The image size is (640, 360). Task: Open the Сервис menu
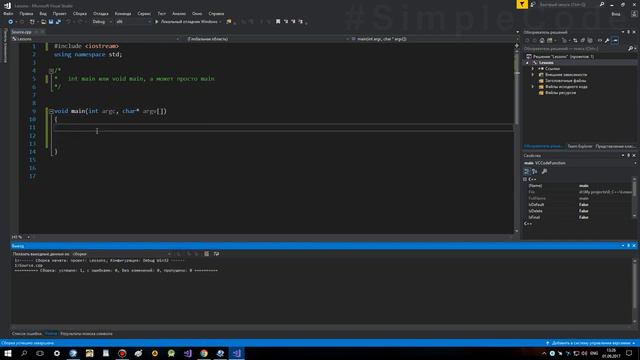(144, 13)
